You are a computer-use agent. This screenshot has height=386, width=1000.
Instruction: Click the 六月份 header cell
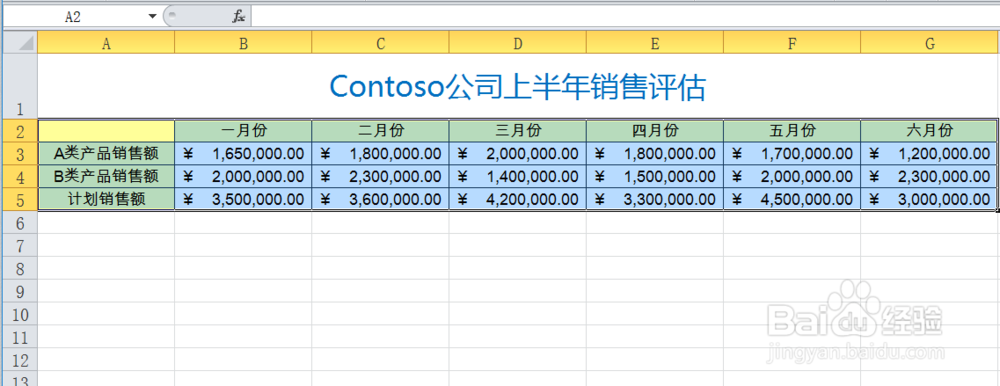(929, 131)
